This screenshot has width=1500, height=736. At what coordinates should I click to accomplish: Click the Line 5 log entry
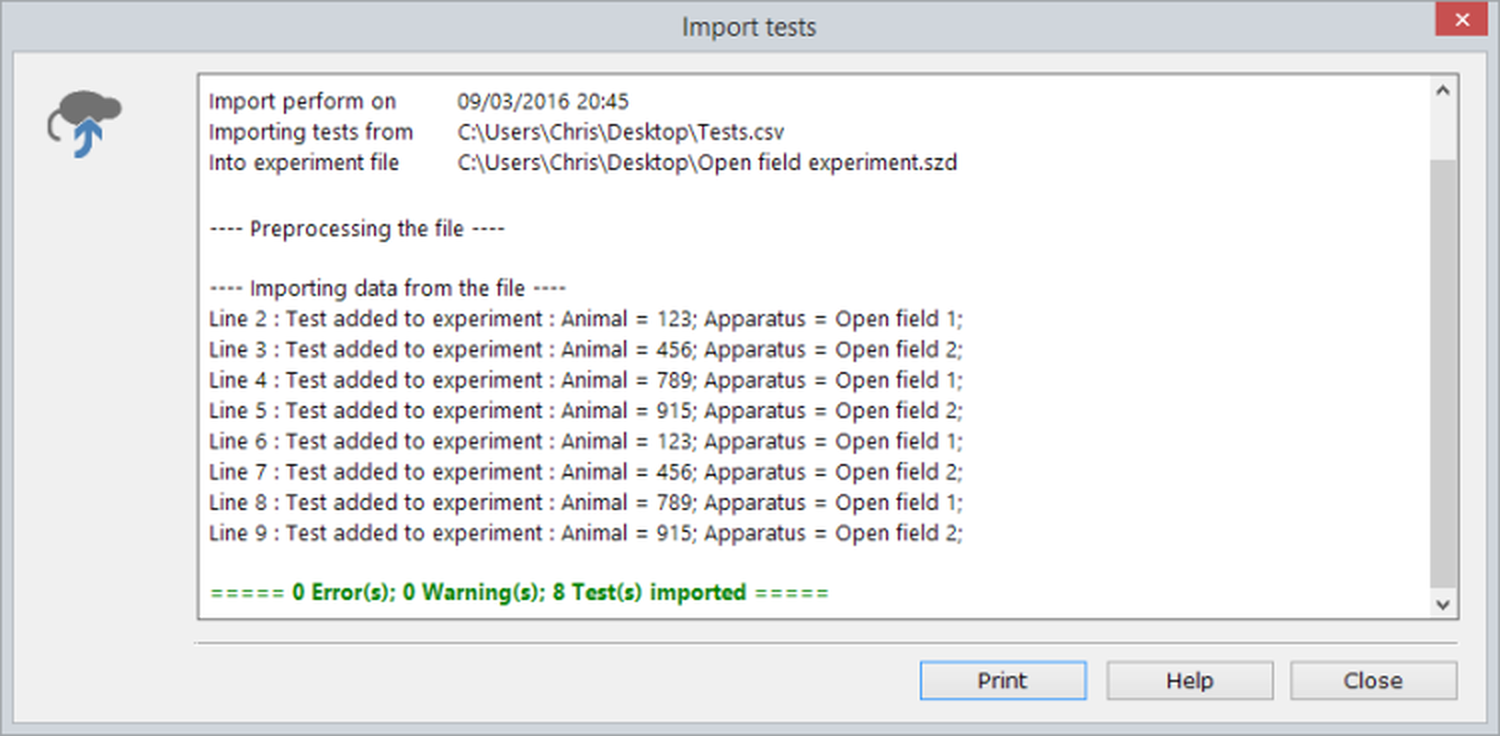coord(585,411)
